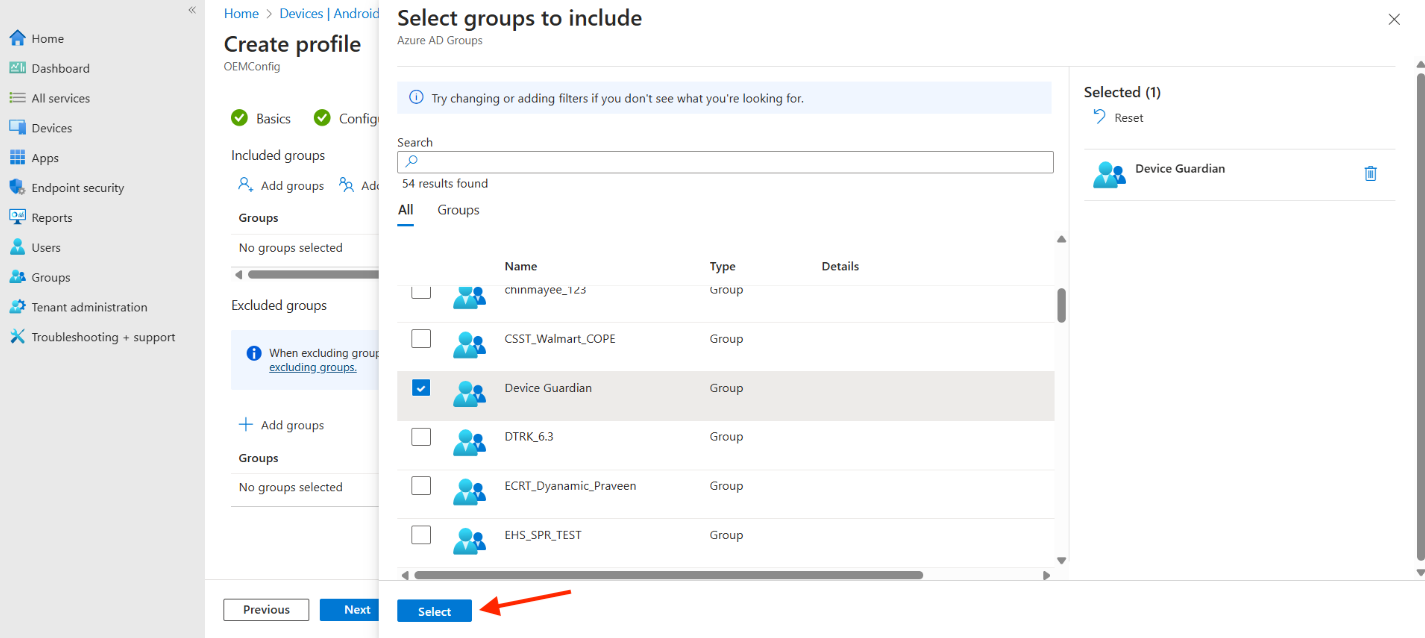Screen dimensions: 1425x638
Task: Close the group selection panel
Action: point(1394,19)
